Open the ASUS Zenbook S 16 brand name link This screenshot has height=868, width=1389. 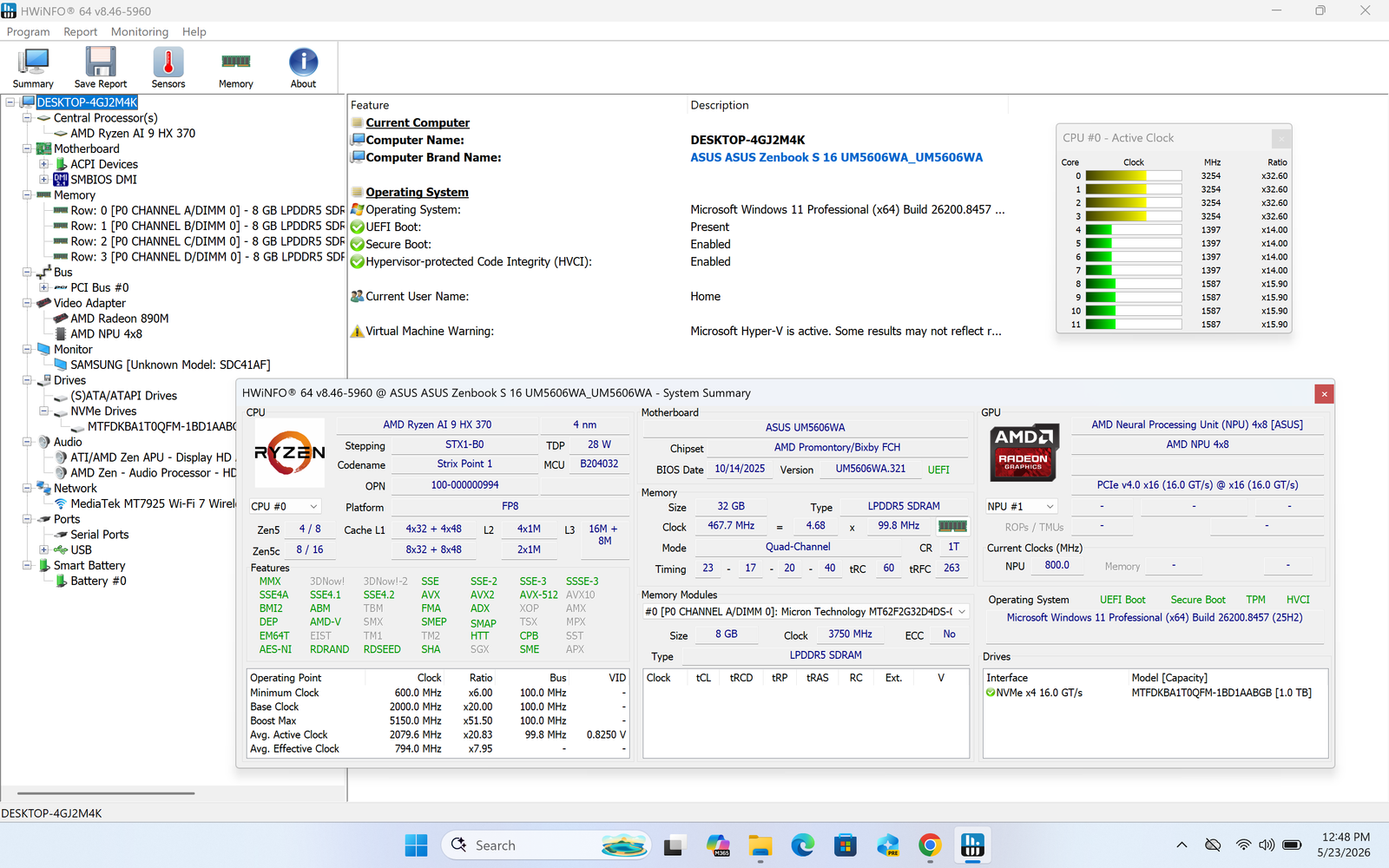tap(836, 158)
